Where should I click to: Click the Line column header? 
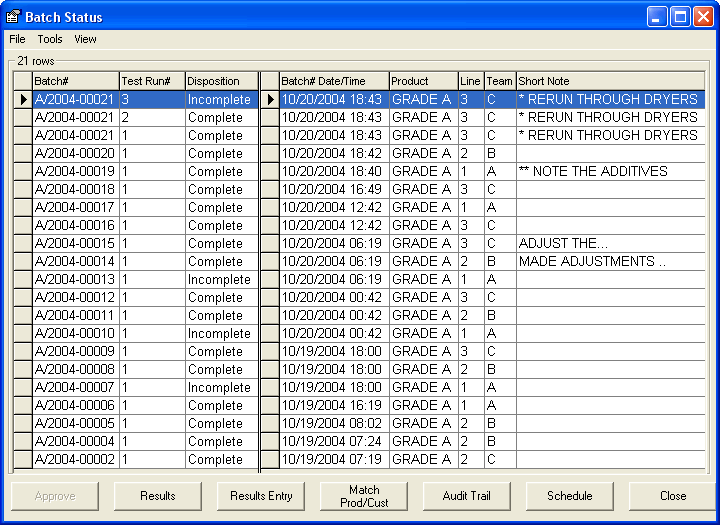click(x=471, y=81)
